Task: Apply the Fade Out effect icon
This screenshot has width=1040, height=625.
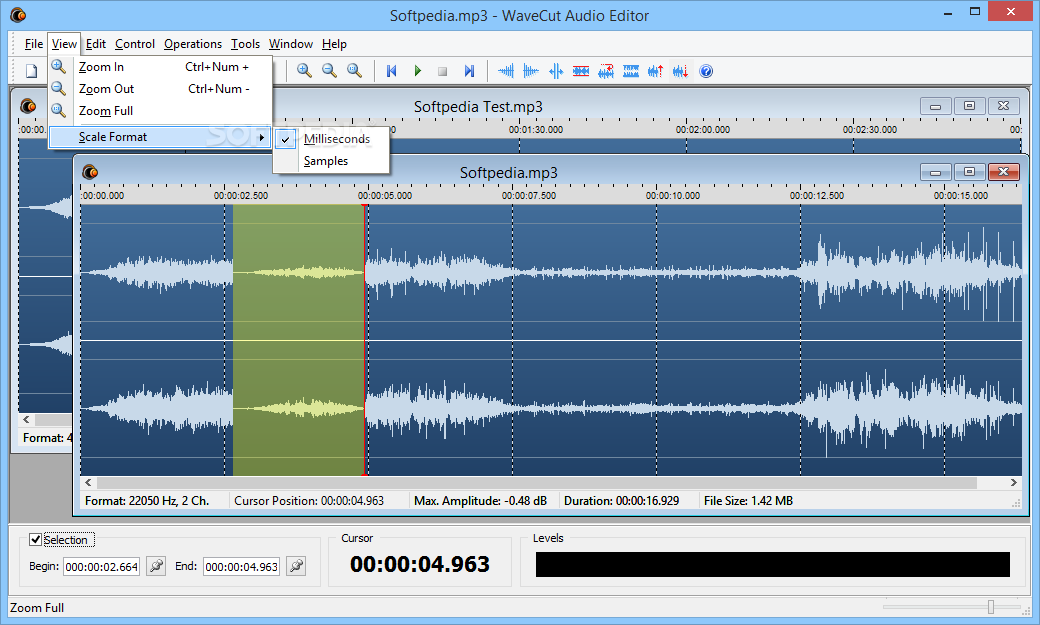Action: [531, 71]
